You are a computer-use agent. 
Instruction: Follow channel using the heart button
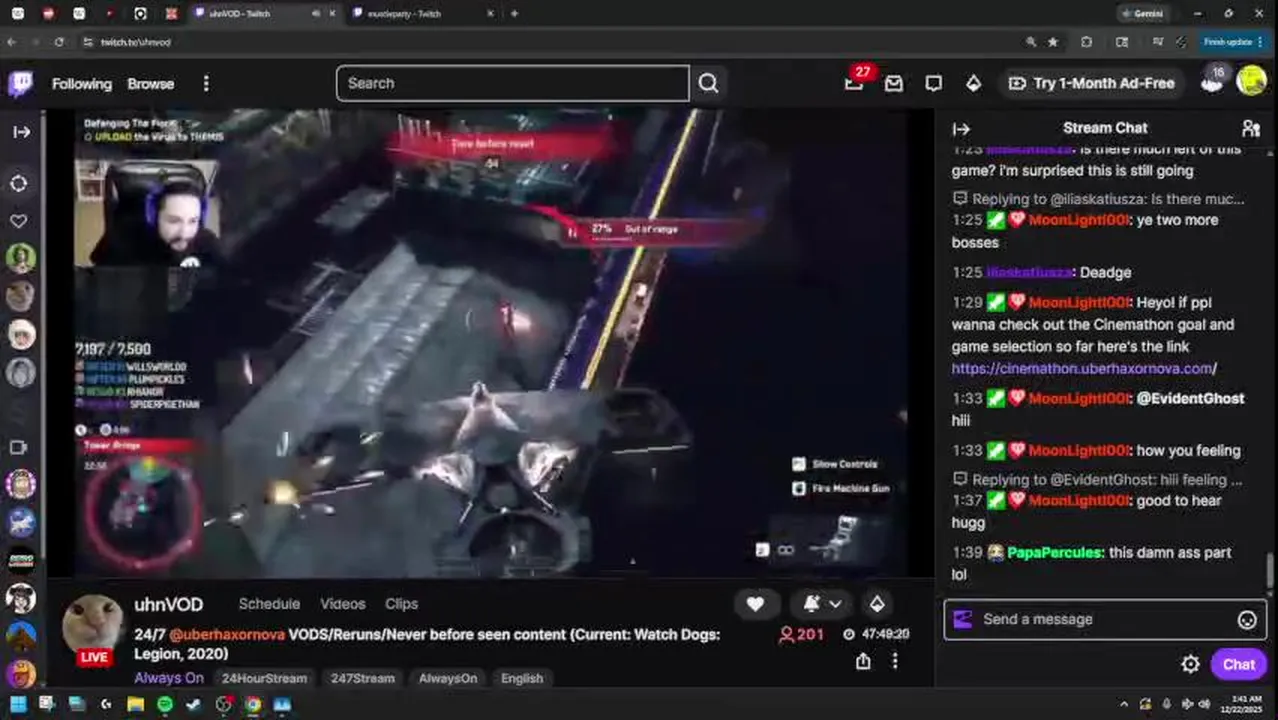click(755, 604)
